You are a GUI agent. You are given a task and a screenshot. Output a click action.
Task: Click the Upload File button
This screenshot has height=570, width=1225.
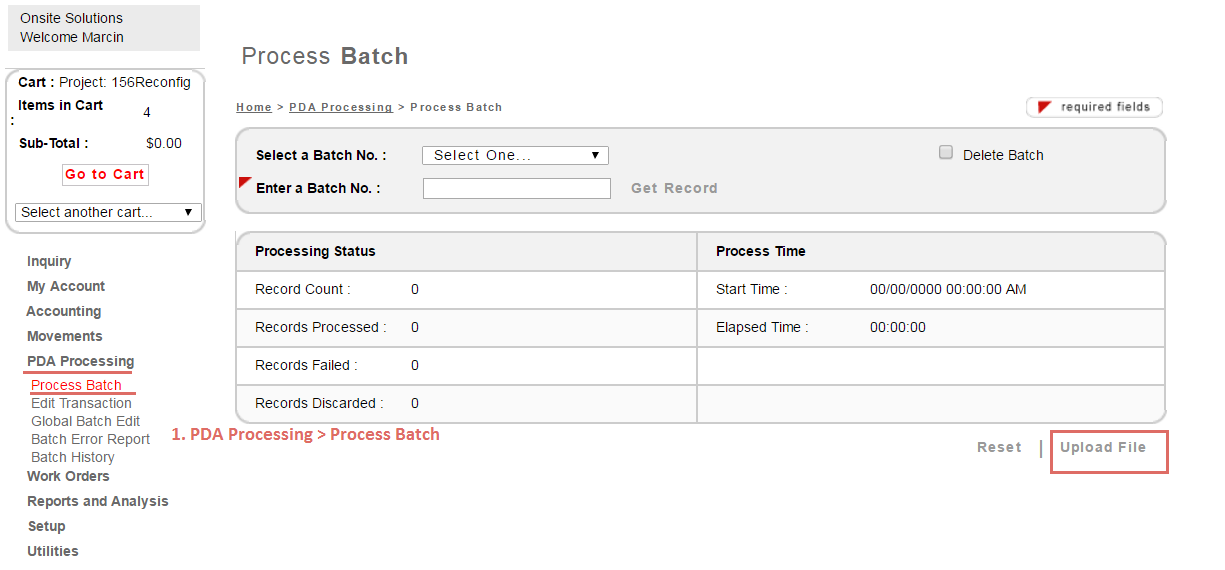click(x=1102, y=447)
